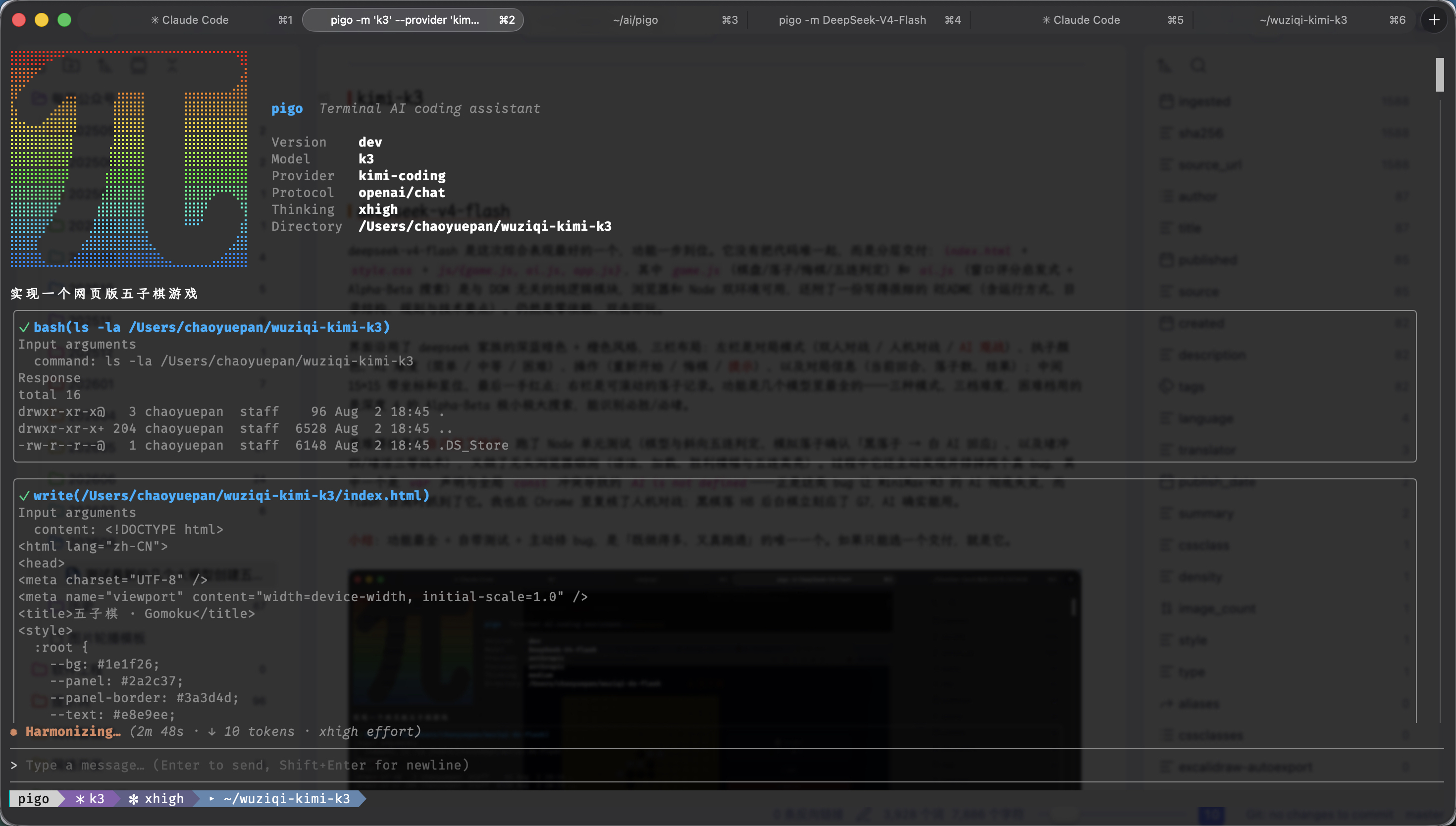Image resolution: width=1456 pixels, height=826 pixels.
Task: Select the ~/ai/pigo tab
Action: (635, 20)
